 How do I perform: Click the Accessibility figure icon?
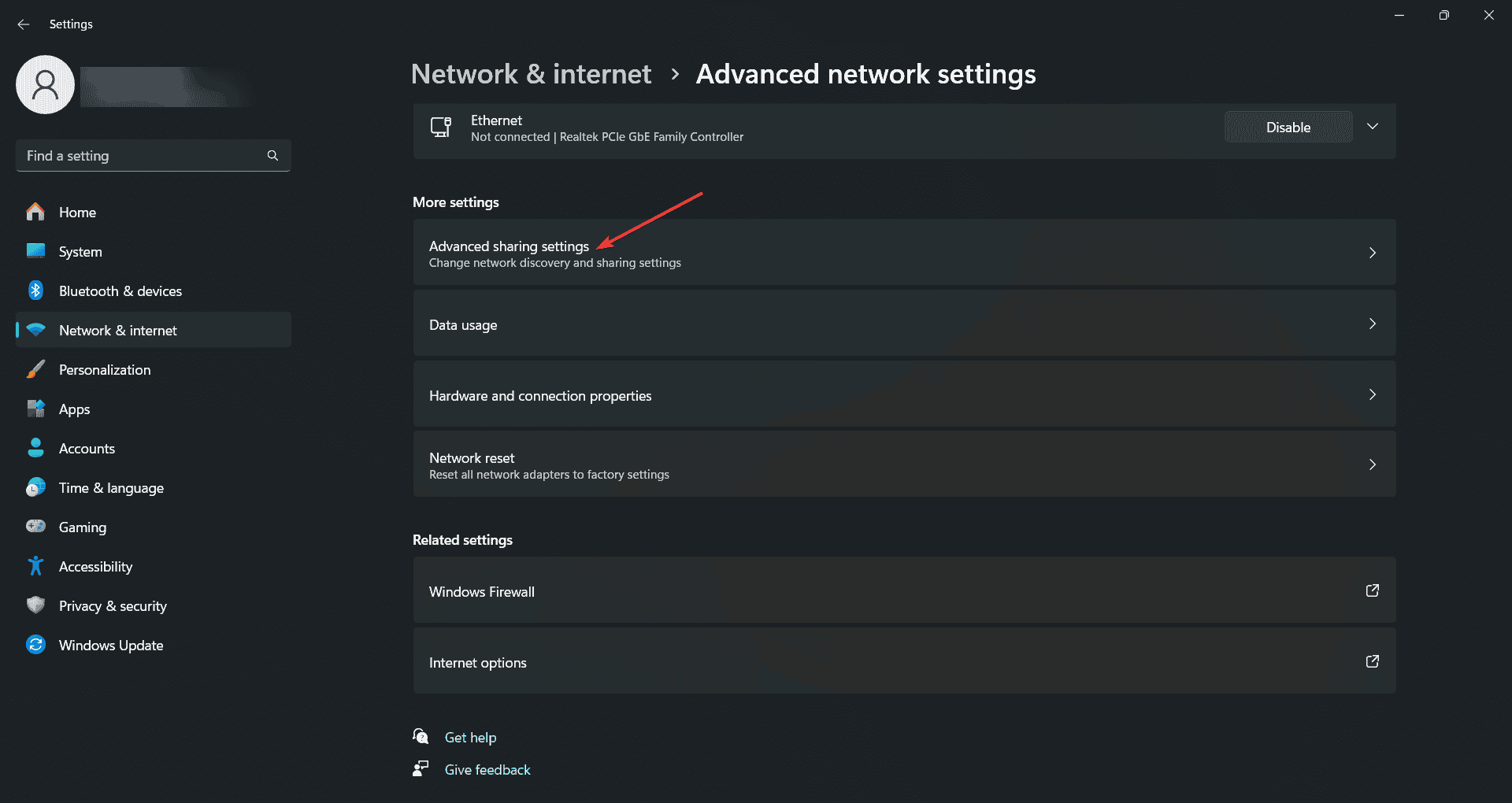click(35, 566)
